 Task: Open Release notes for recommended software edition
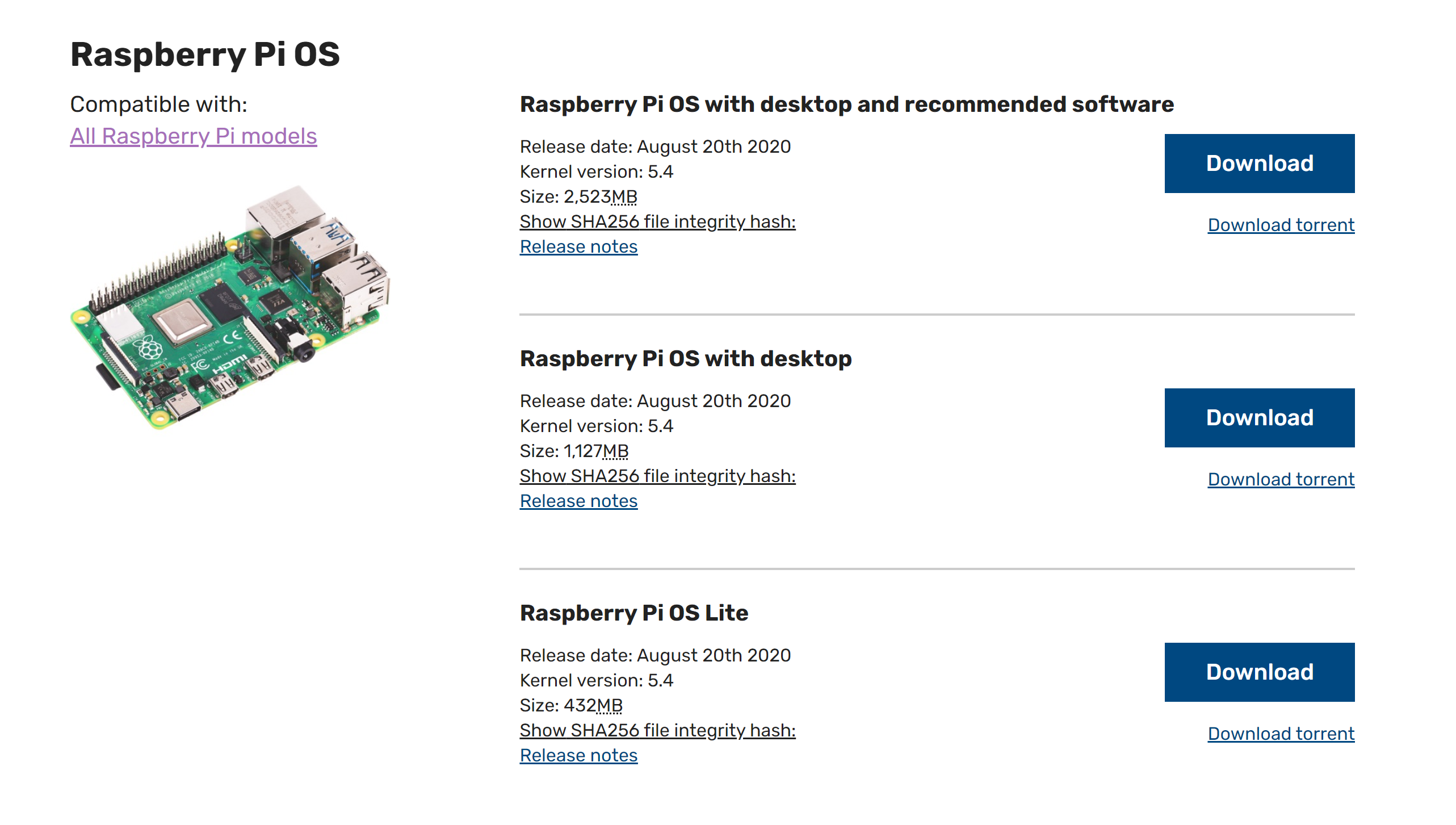click(578, 246)
